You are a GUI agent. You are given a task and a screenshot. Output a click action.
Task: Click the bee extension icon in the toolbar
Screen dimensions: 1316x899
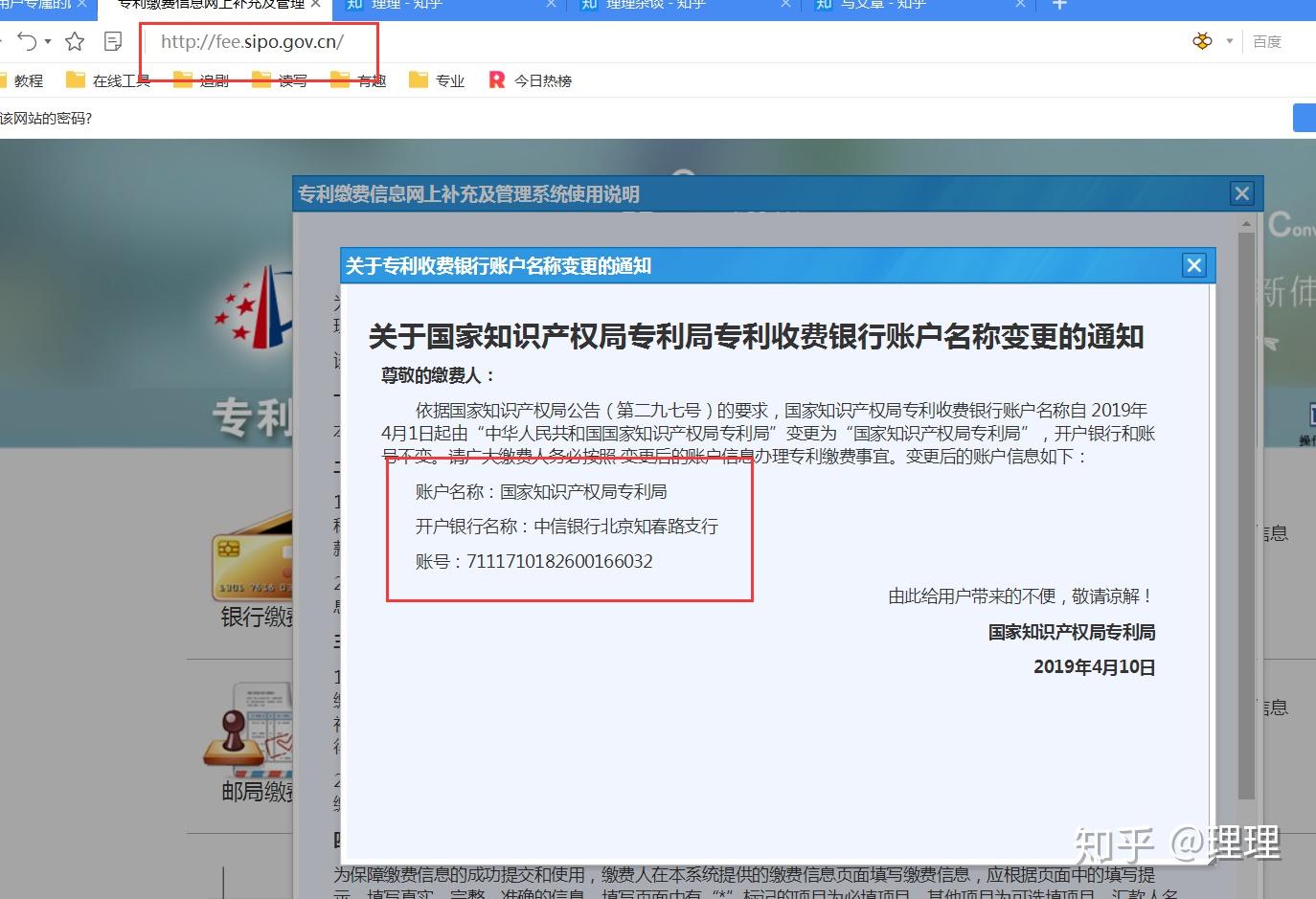tap(1202, 41)
